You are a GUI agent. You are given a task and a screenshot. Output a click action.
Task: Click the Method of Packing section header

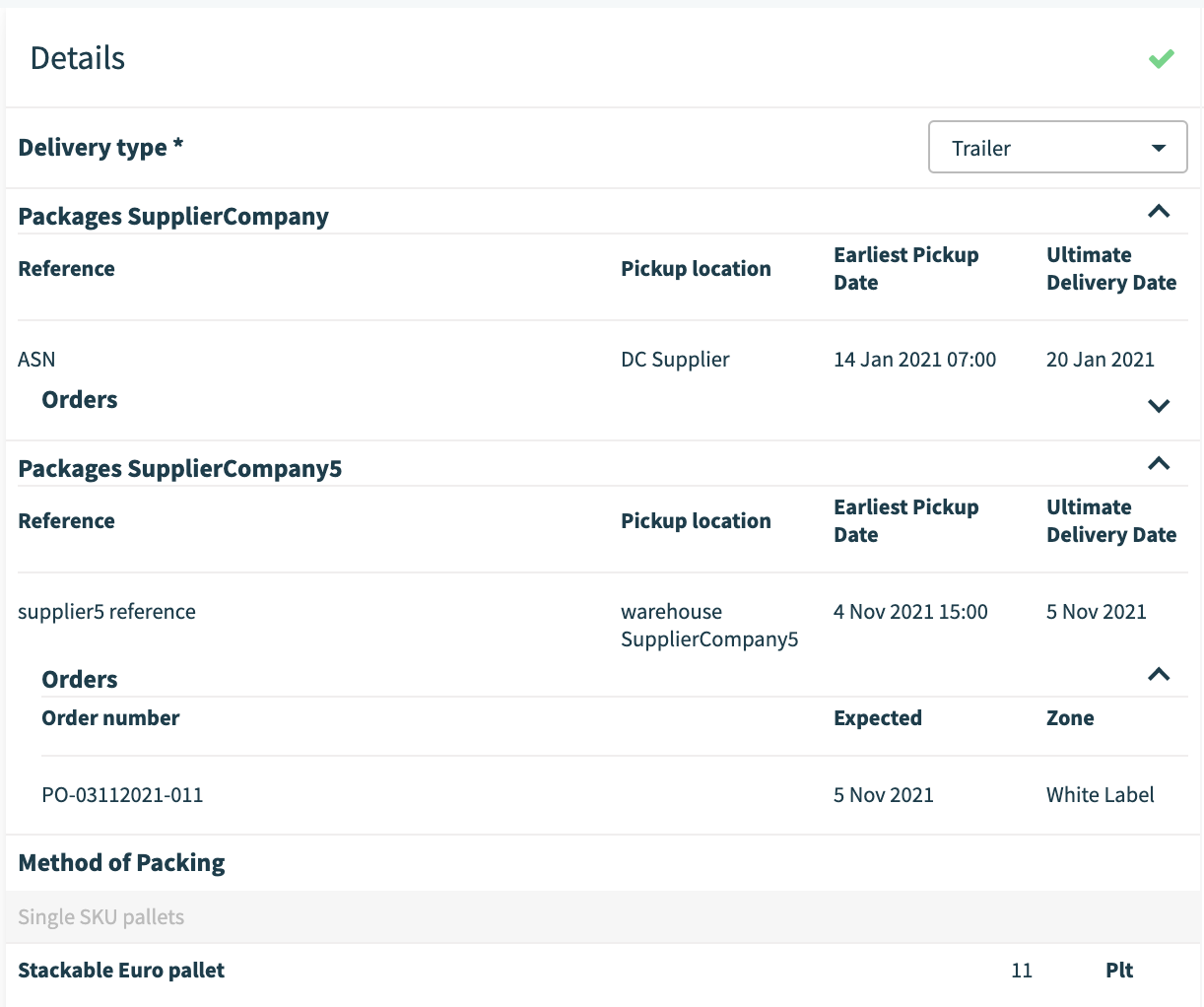[121, 862]
